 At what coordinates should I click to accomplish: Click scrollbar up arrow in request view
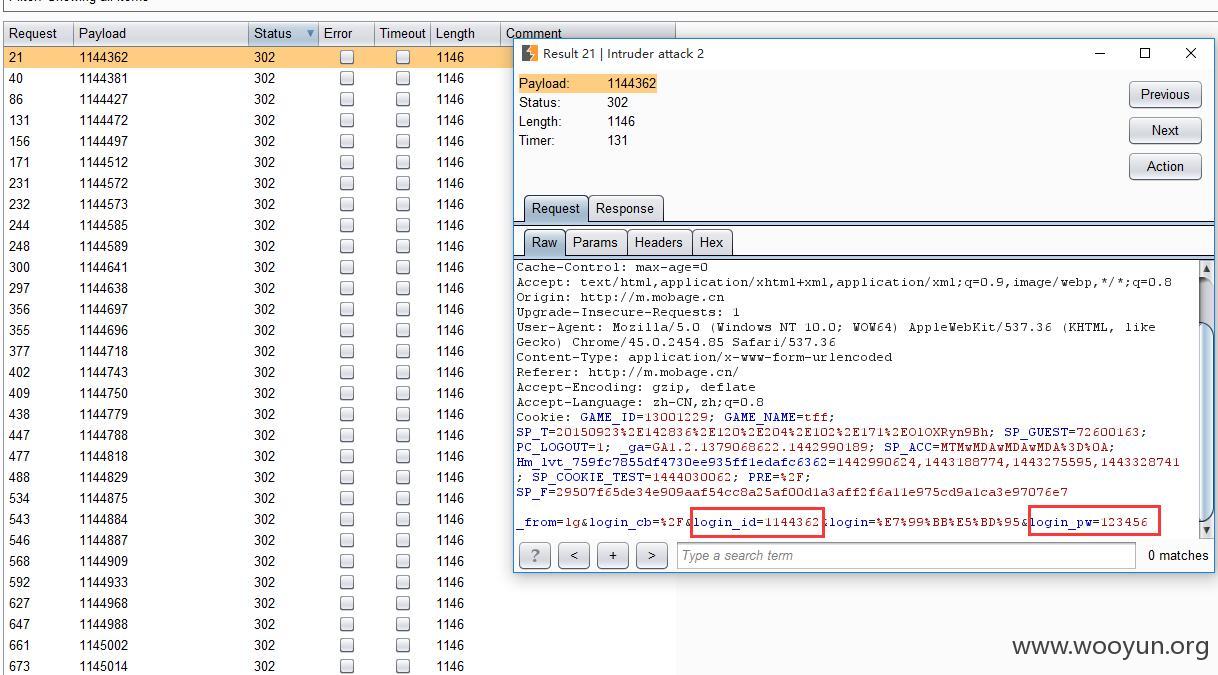(x=1206, y=269)
